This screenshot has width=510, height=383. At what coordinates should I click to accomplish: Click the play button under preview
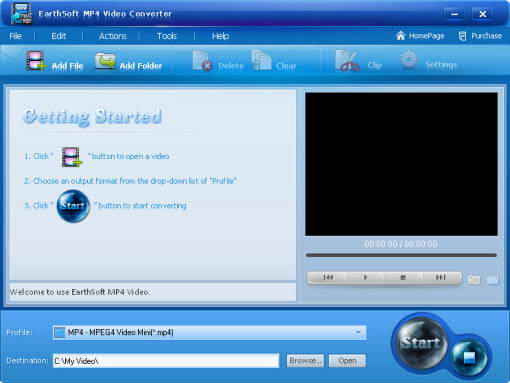365,277
